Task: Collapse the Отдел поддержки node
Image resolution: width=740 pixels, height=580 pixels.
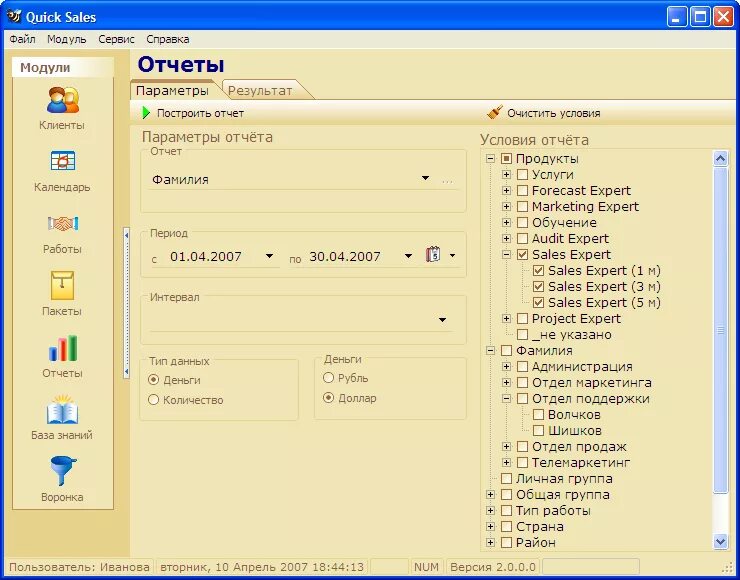Action: (x=506, y=399)
